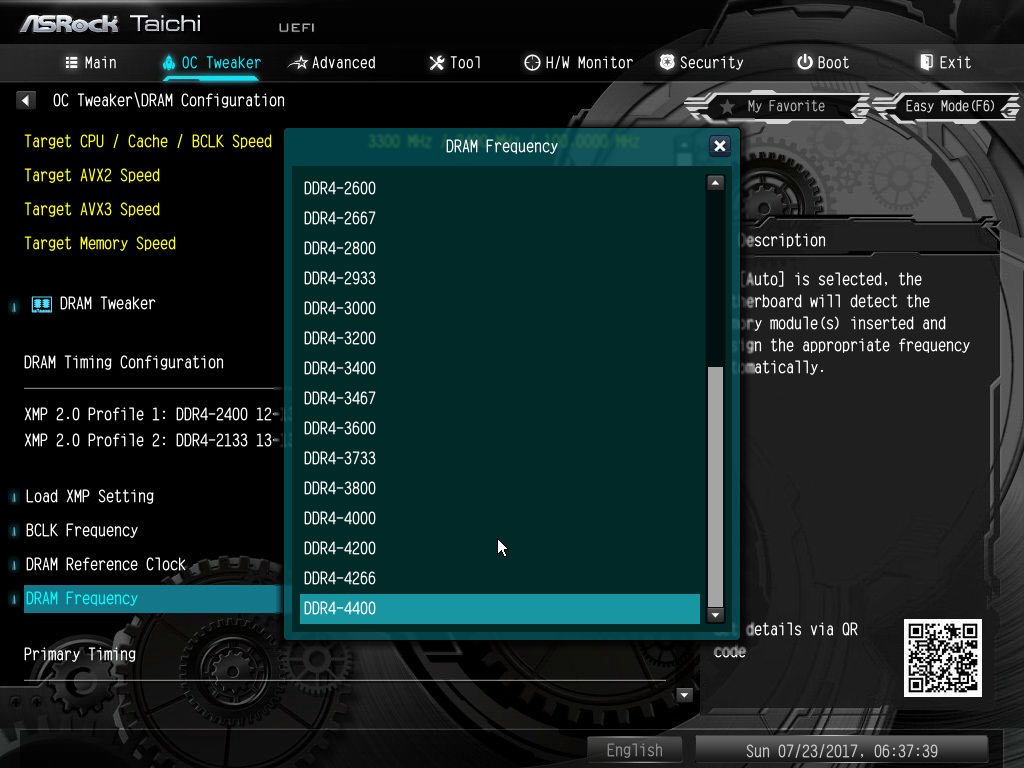The height and width of the screenshot is (768, 1024).
Task: Click the Main tab list icon
Action: point(71,63)
